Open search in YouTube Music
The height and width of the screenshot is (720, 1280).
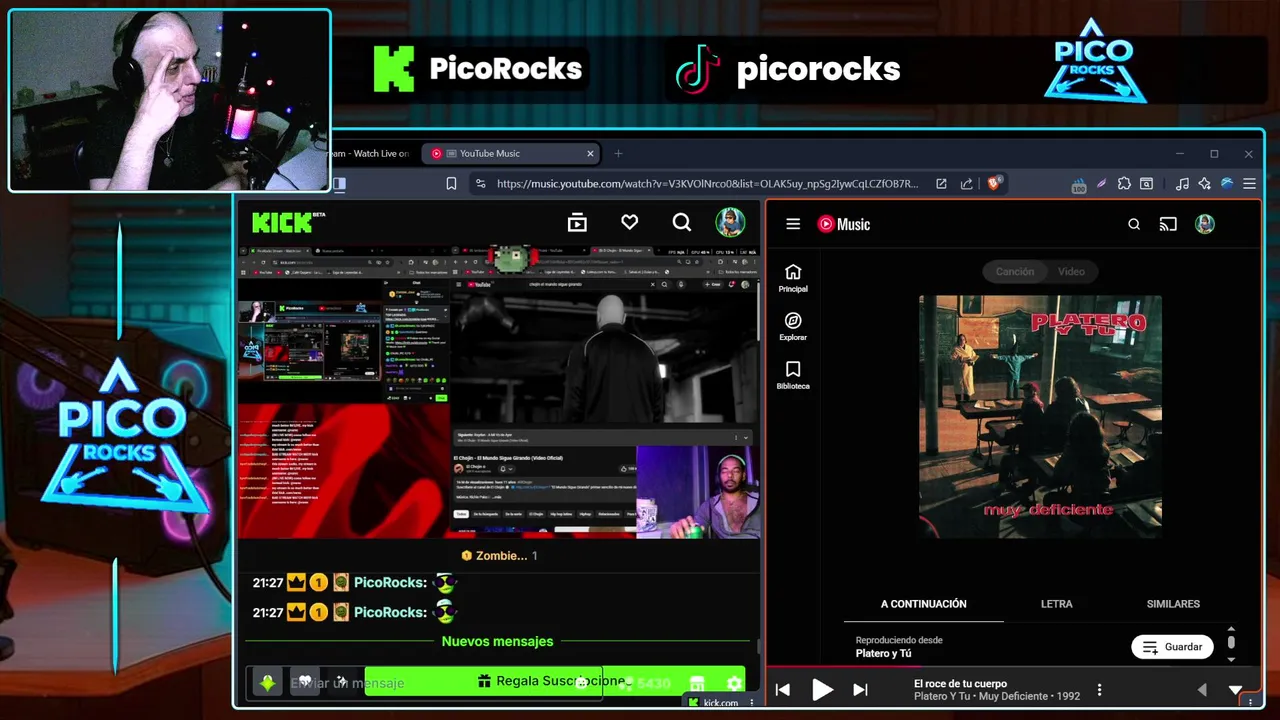click(x=1134, y=224)
